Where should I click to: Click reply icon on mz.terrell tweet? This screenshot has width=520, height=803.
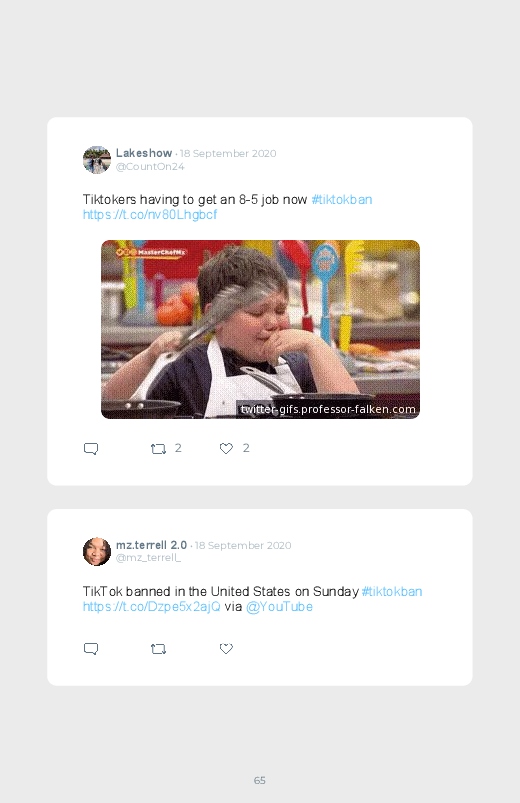pos(91,649)
